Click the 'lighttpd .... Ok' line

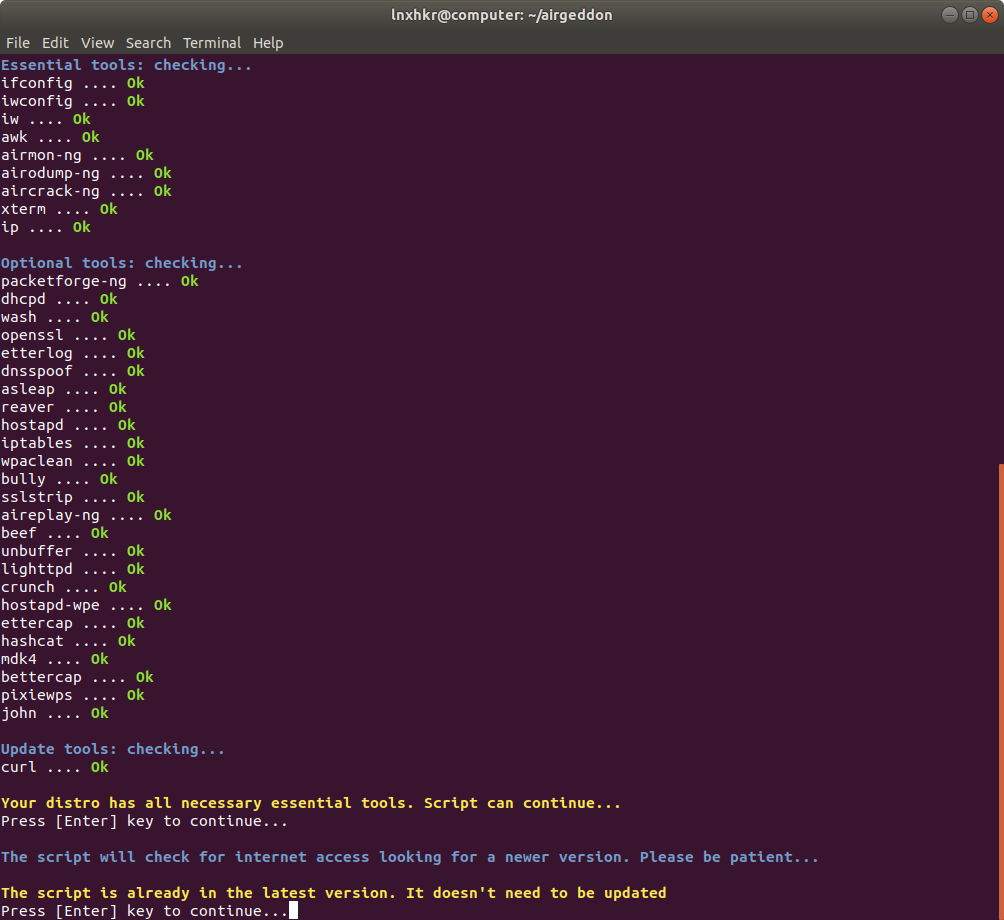[72, 569]
